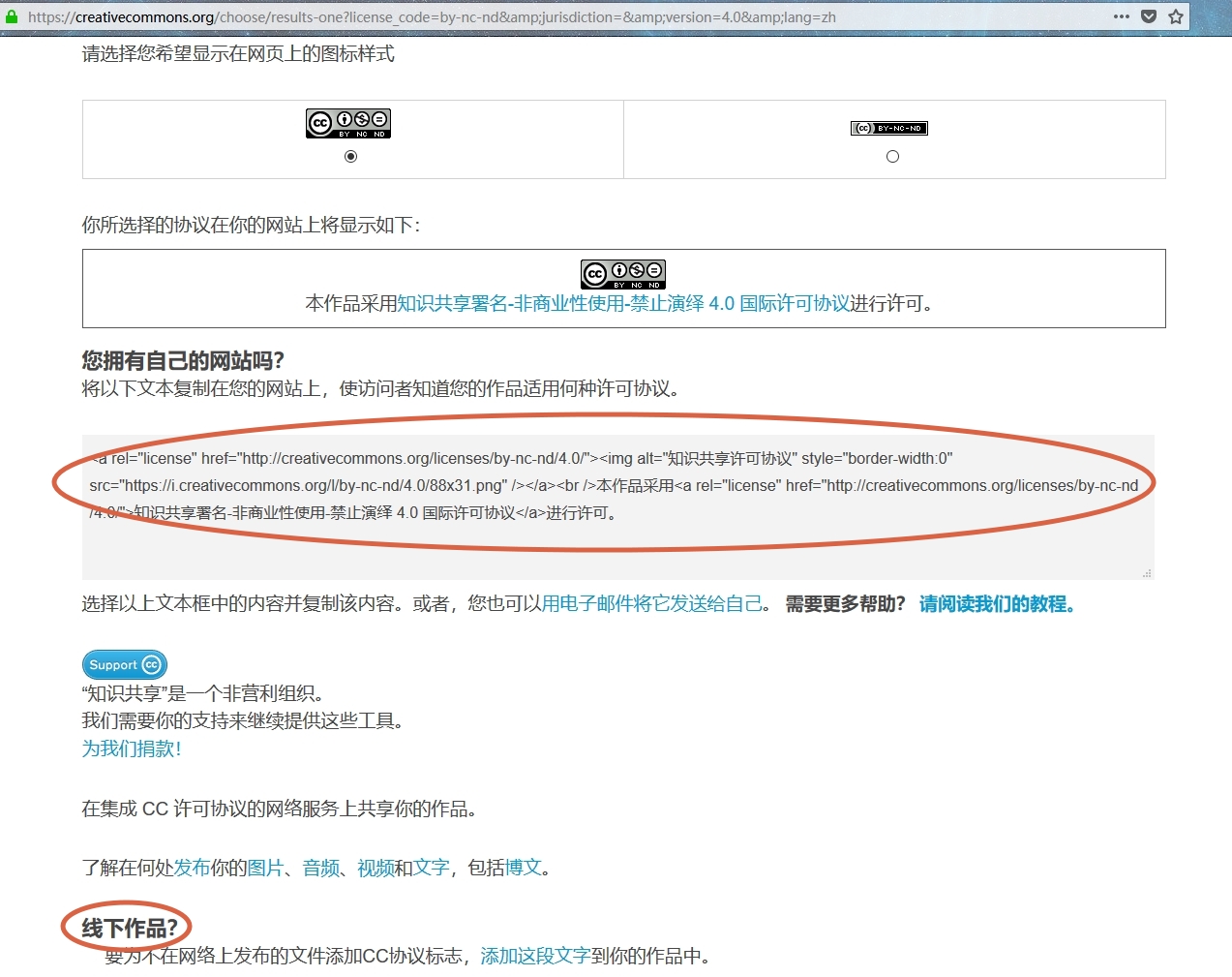The width and height of the screenshot is (1232, 977).
Task: Click the large CC BY NC ND badge option
Action: tap(348, 123)
